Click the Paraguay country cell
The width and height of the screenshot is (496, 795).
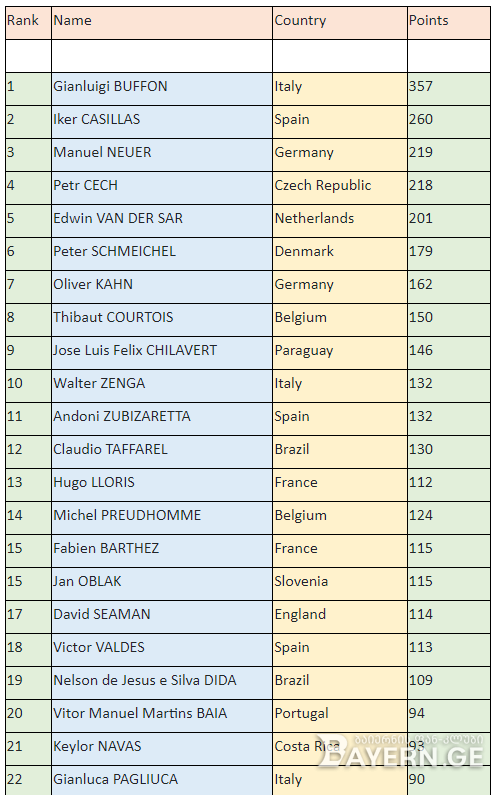[x=340, y=352]
